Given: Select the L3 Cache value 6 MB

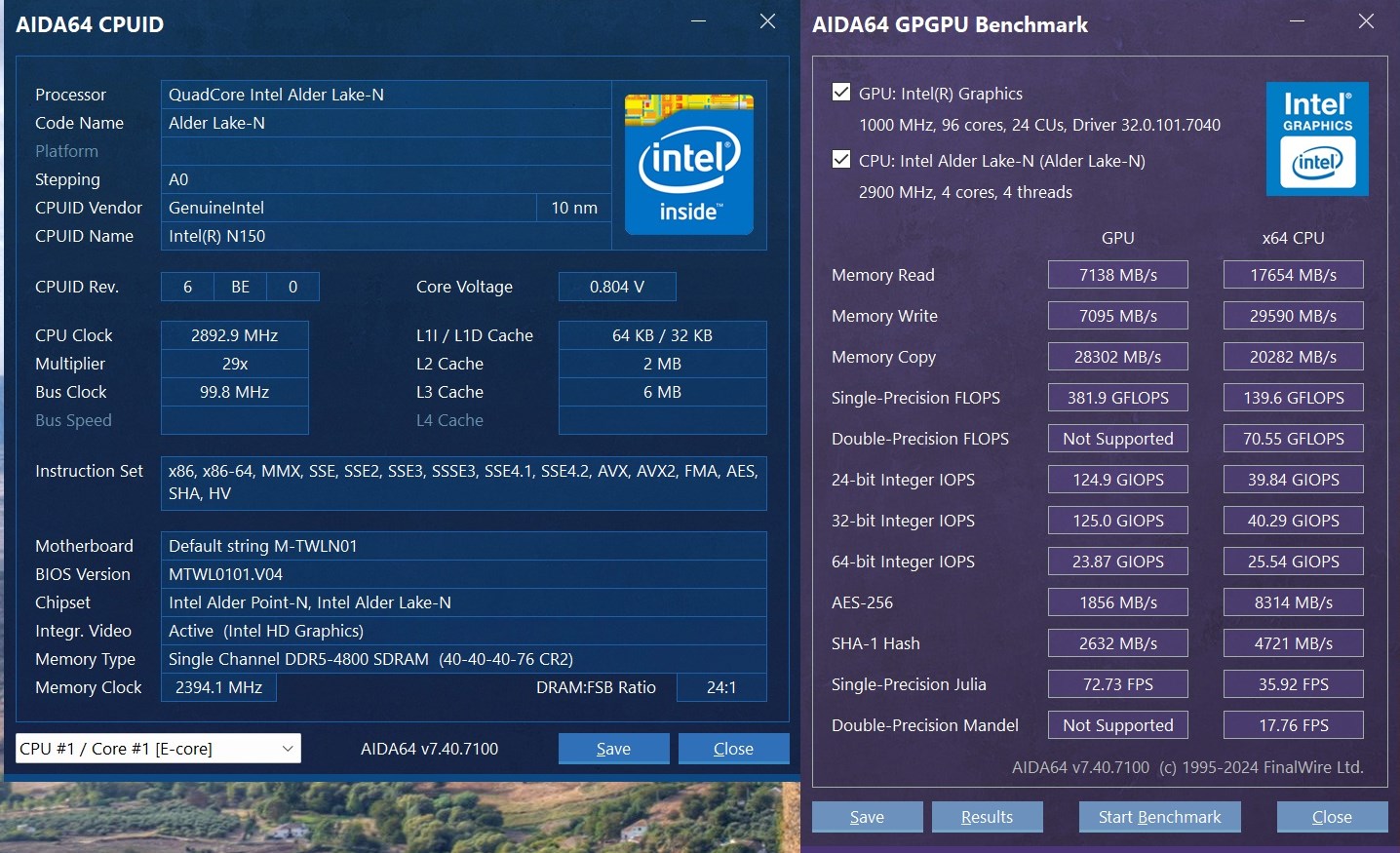Looking at the screenshot, I should [x=663, y=392].
